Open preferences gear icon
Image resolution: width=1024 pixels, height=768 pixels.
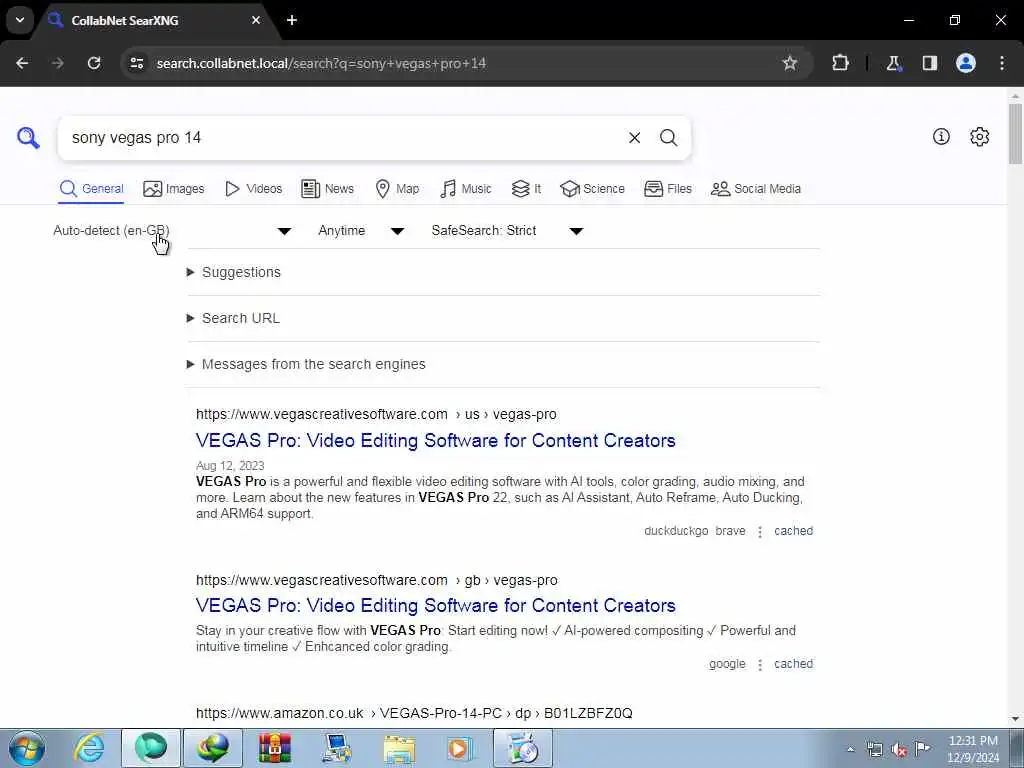tap(979, 136)
